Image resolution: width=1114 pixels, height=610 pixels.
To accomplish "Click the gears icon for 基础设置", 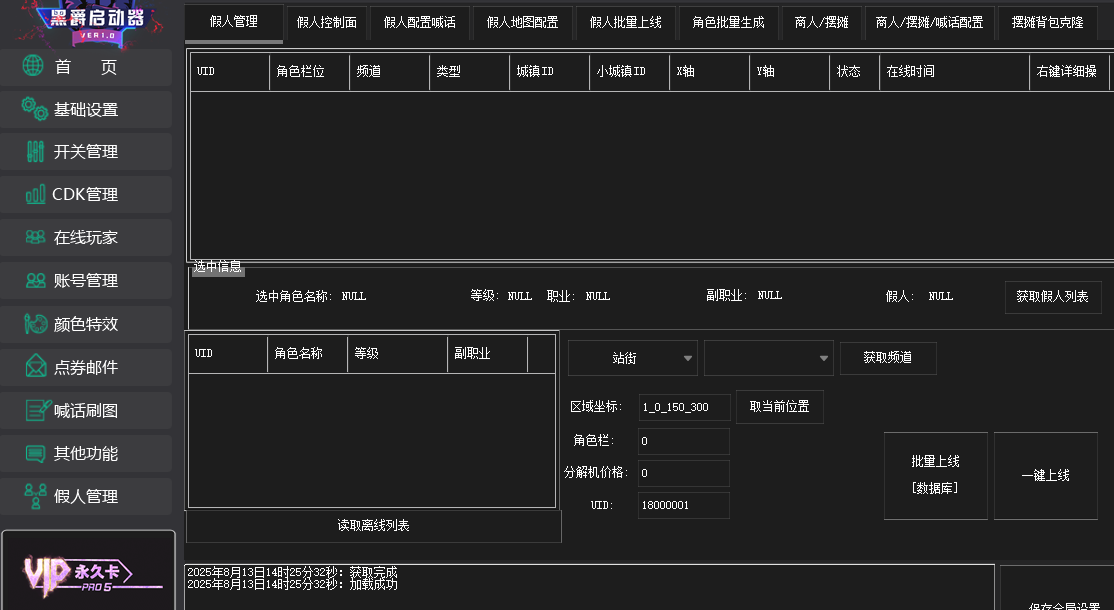I will pyautogui.click(x=34, y=109).
